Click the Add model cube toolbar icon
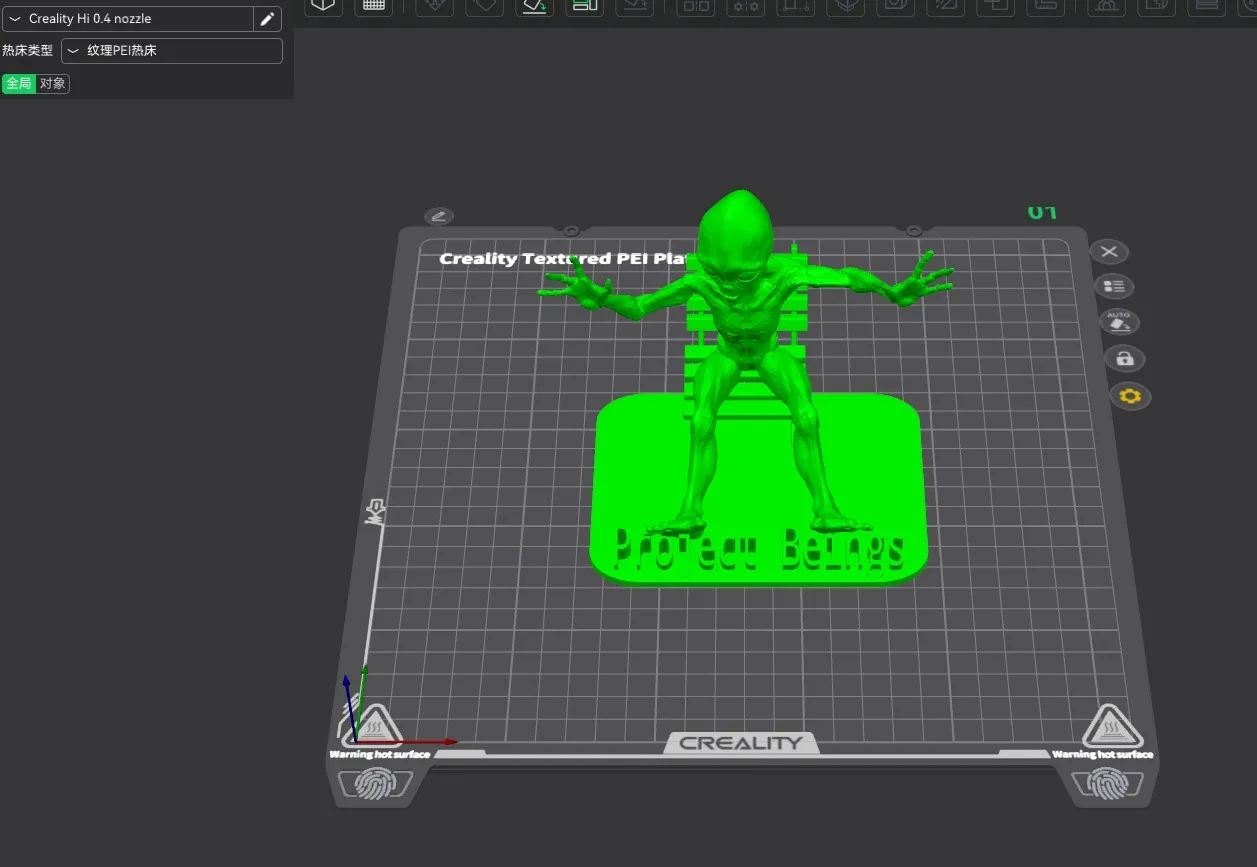Viewport: 1257px width, 867px height. click(x=323, y=6)
